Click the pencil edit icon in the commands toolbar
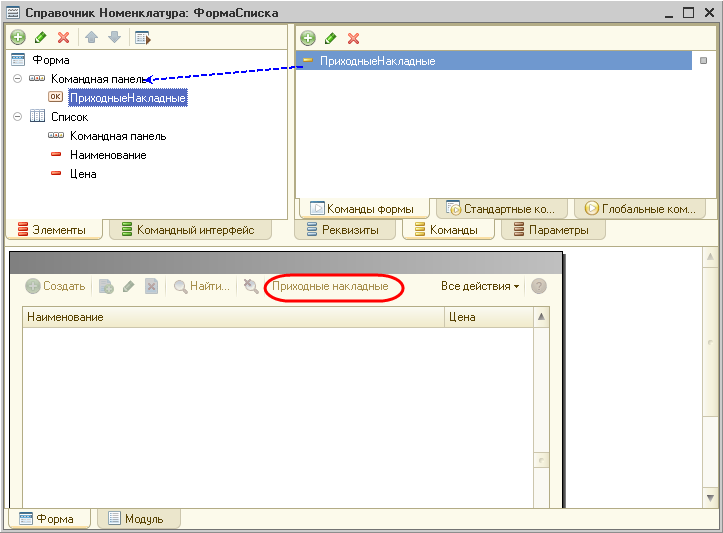723x533 pixels. click(330, 38)
